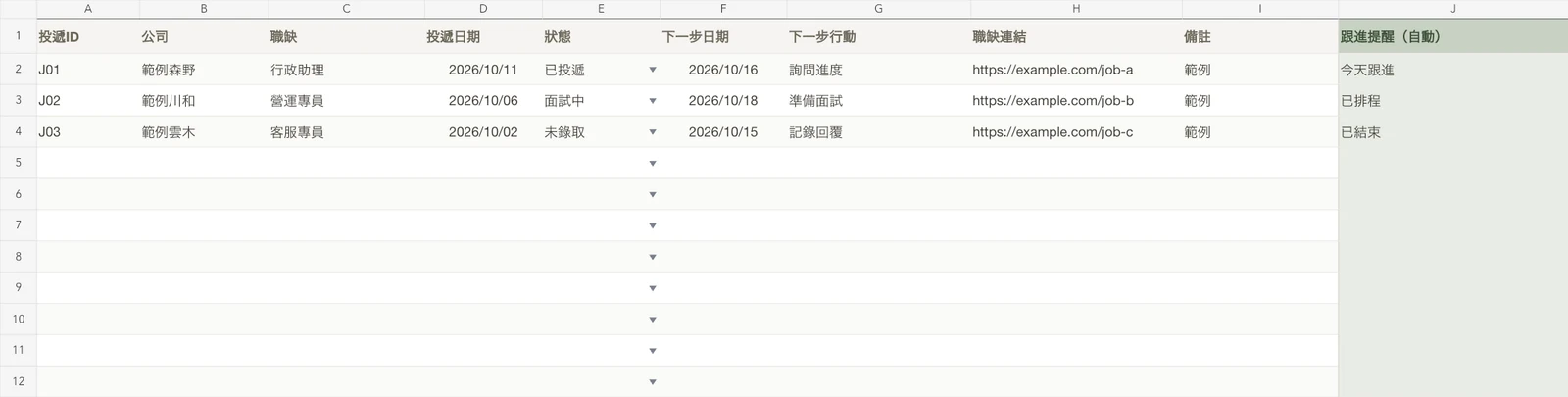Select cell J01
Viewport: 1568px width, 397px height.
coord(88,70)
